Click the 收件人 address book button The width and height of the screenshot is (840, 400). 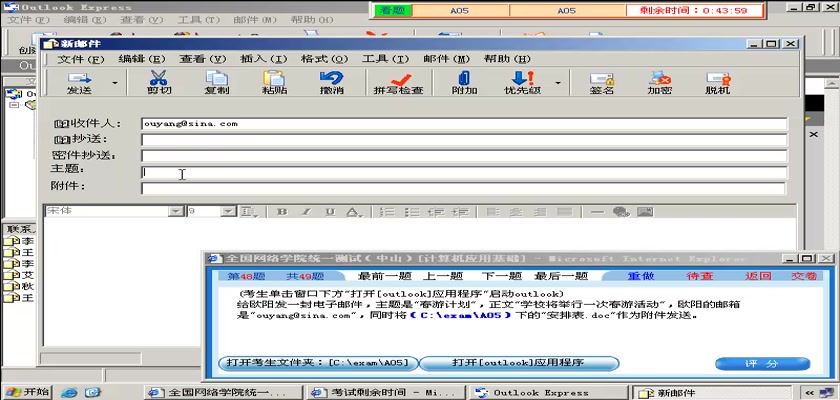click(x=87, y=124)
